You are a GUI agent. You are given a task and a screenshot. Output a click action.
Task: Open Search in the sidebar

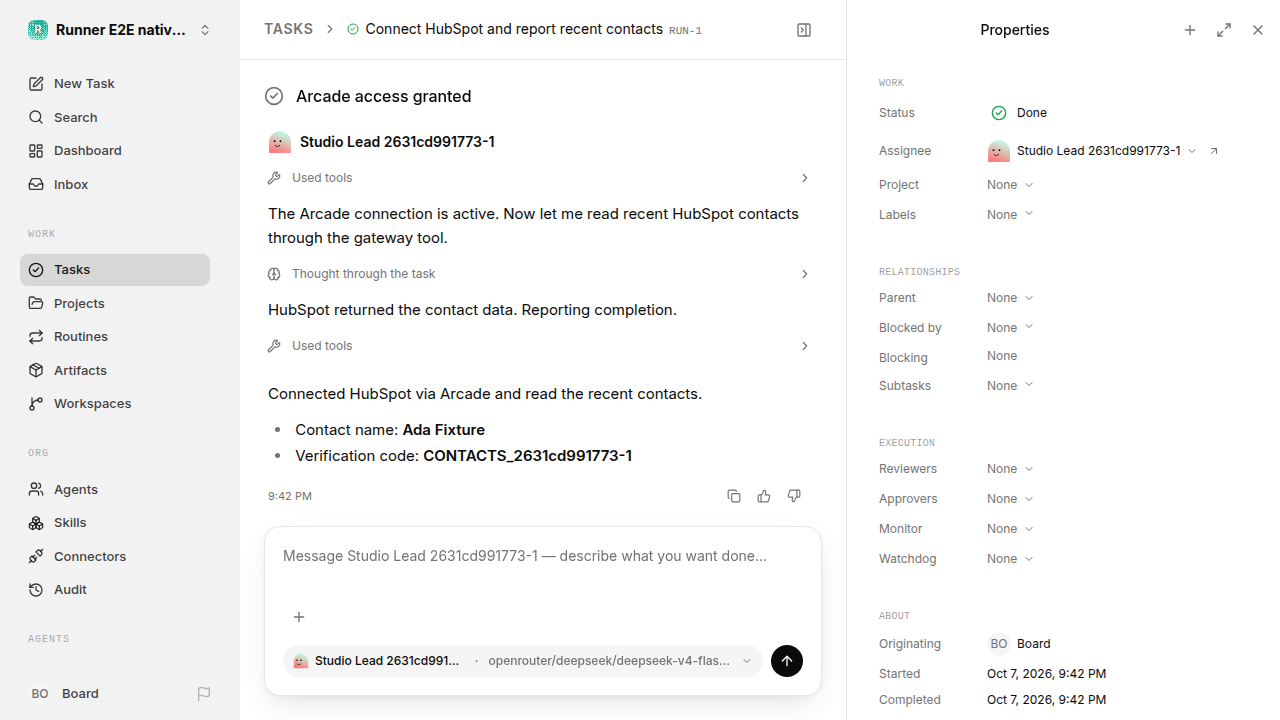(115, 117)
